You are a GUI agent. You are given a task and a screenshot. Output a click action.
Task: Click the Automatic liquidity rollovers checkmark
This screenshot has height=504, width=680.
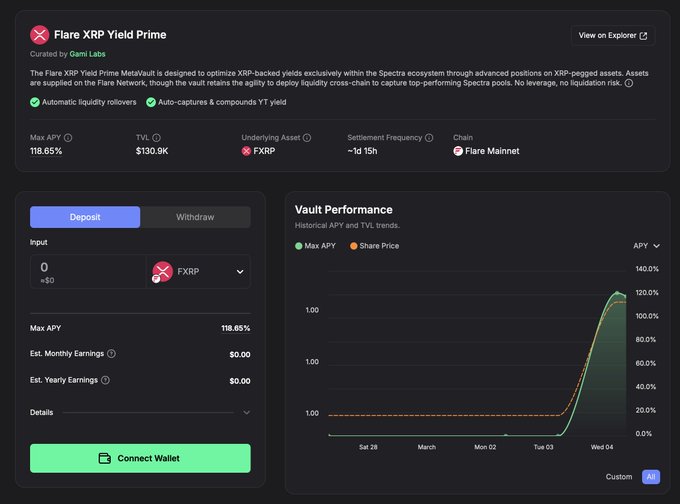click(35, 102)
